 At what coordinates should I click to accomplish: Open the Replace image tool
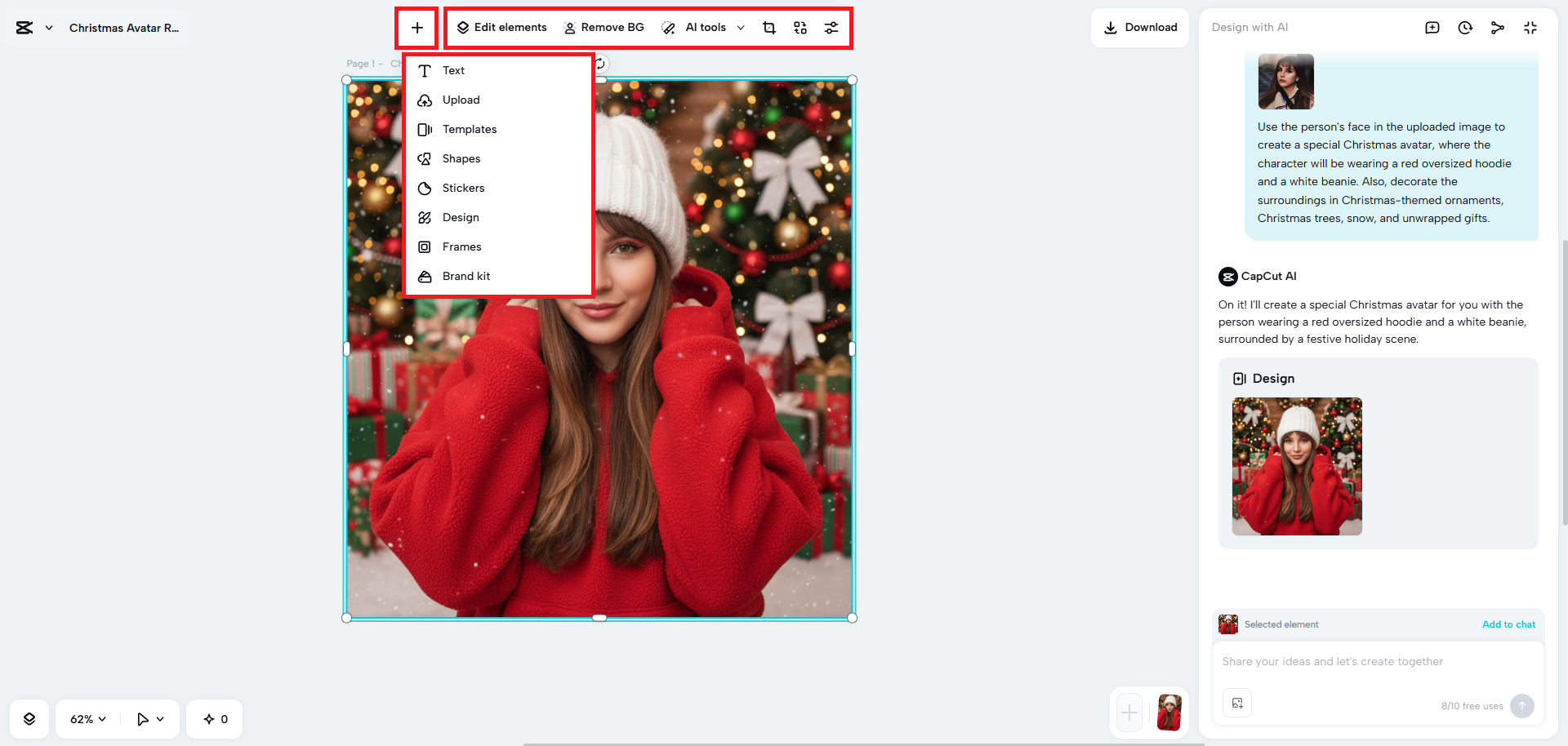[x=800, y=27]
